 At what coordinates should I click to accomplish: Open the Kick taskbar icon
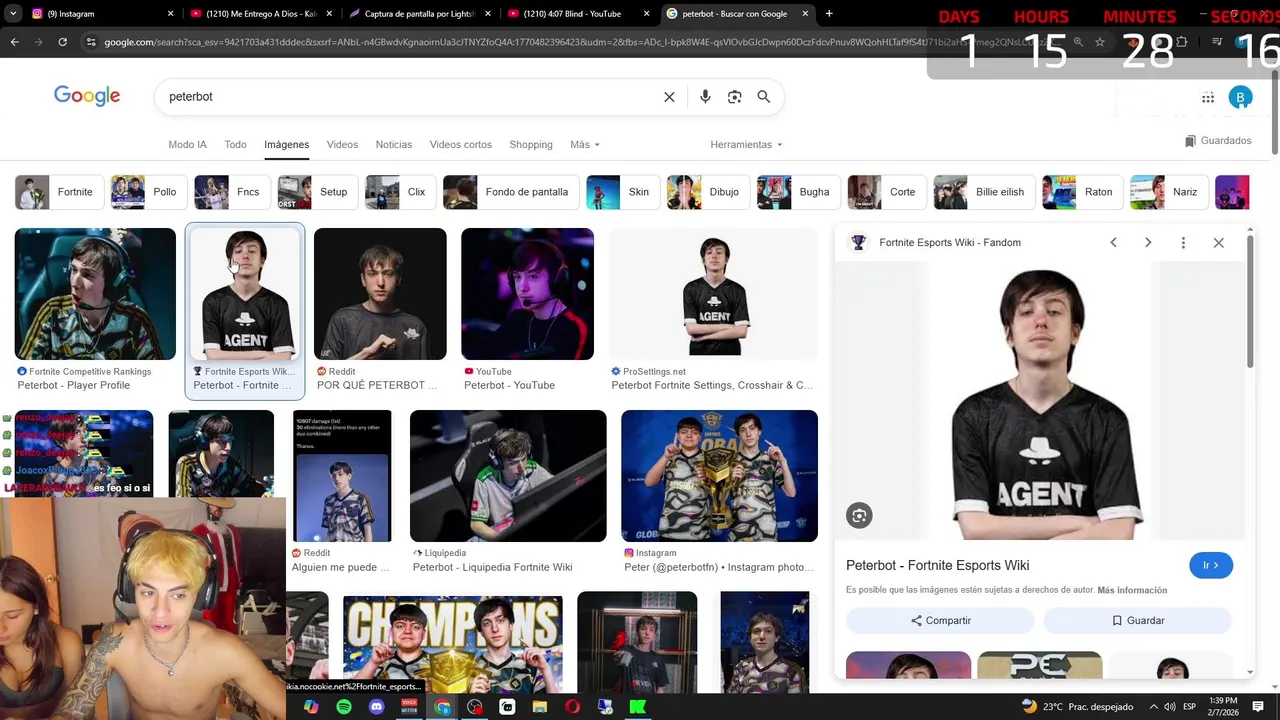tap(637, 707)
